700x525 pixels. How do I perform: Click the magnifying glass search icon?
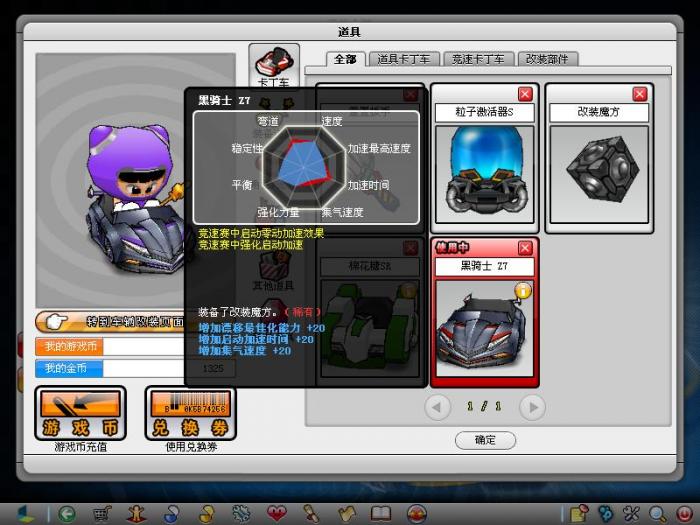point(658,514)
